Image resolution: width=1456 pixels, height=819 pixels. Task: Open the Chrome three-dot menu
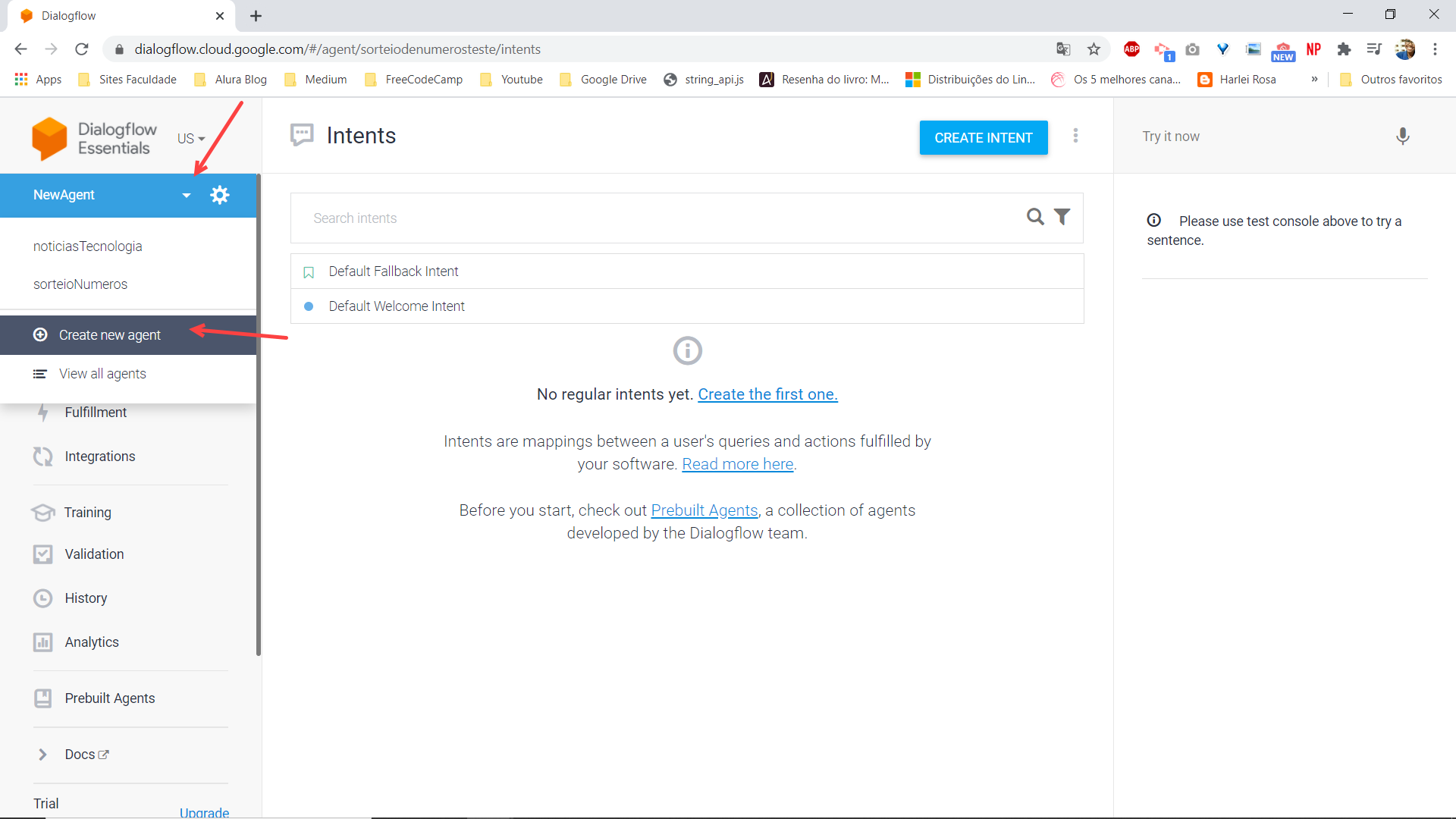click(1435, 49)
